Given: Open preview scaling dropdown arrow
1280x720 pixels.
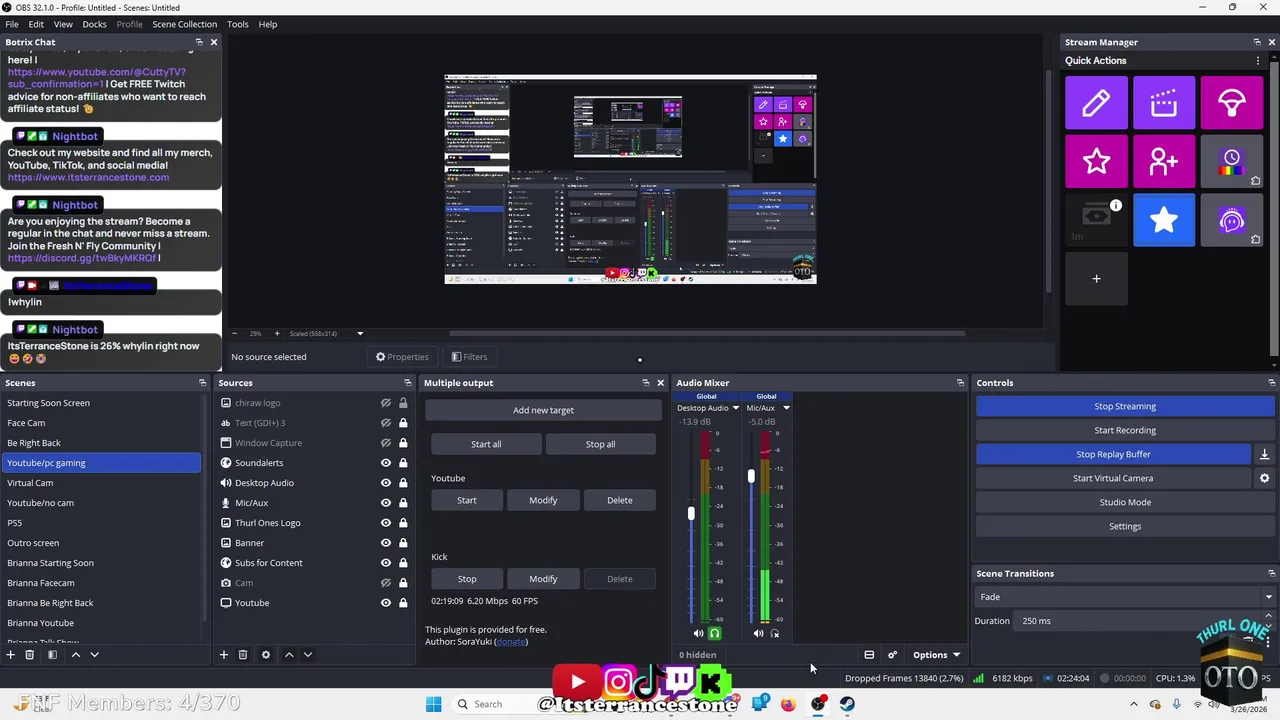Looking at the screenshot, I should tap(360, 334).
